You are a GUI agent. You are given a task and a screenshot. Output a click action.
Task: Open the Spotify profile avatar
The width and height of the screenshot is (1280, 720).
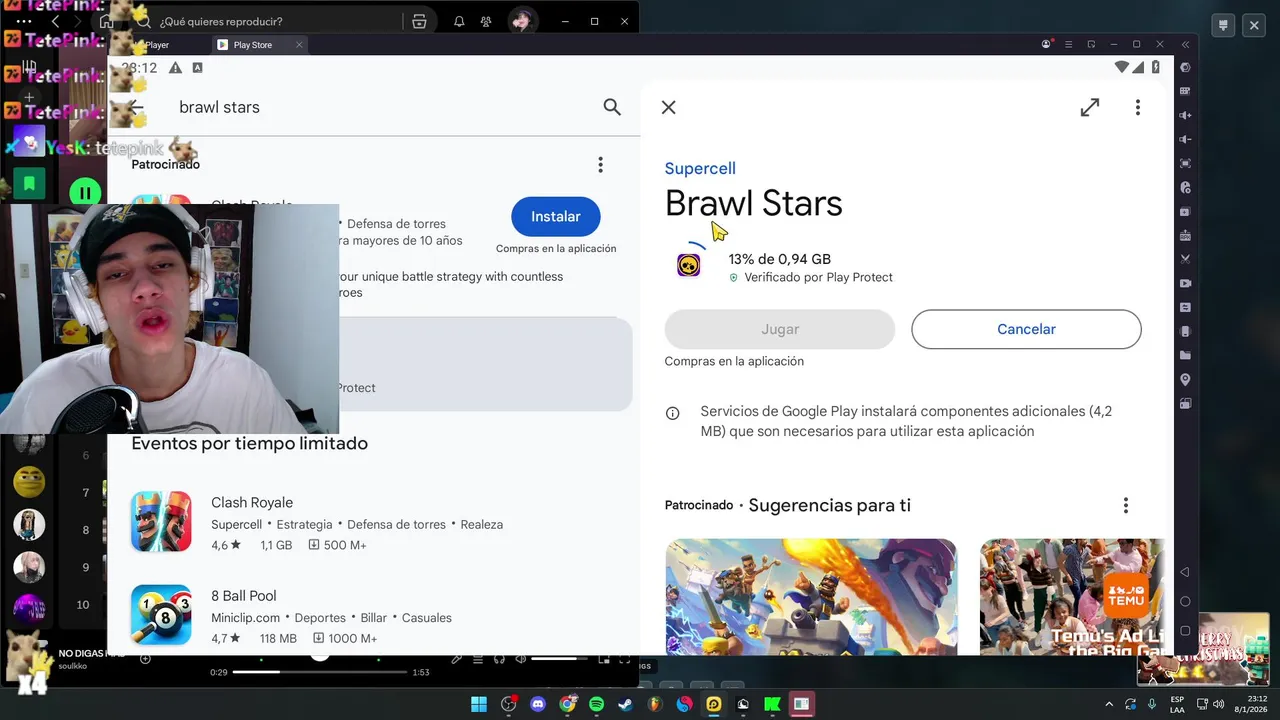[521, 21]
